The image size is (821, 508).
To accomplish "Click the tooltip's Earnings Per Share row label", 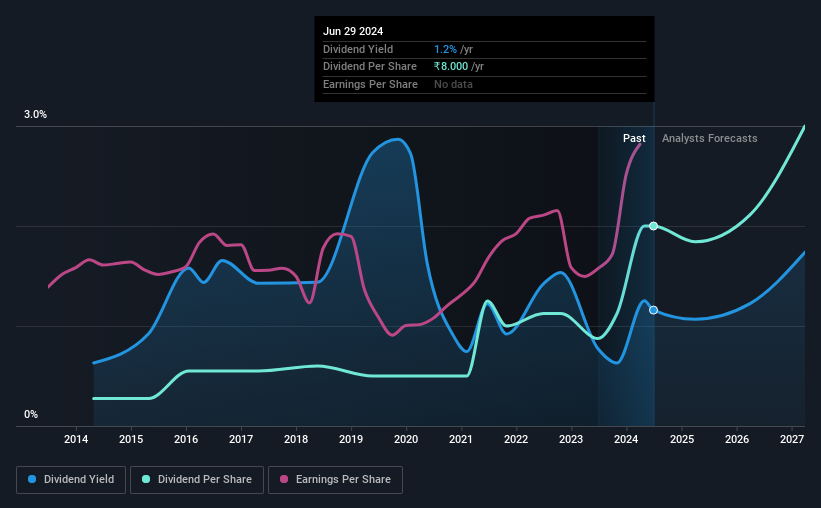I will tap(370, 84).
